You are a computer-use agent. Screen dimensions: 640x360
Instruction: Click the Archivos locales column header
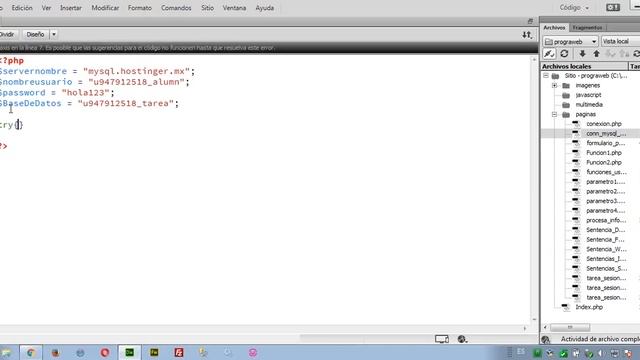click(x=584, y=66)
